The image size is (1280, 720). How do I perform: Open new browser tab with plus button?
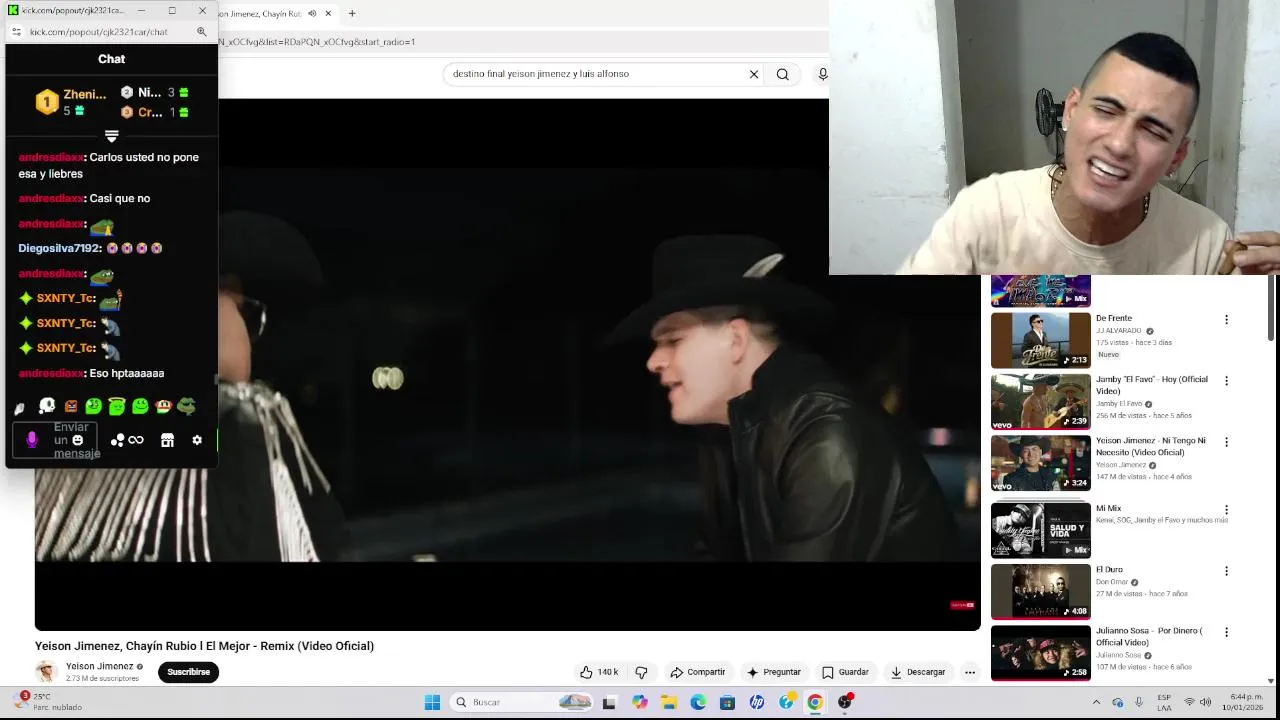coord(352,13)
